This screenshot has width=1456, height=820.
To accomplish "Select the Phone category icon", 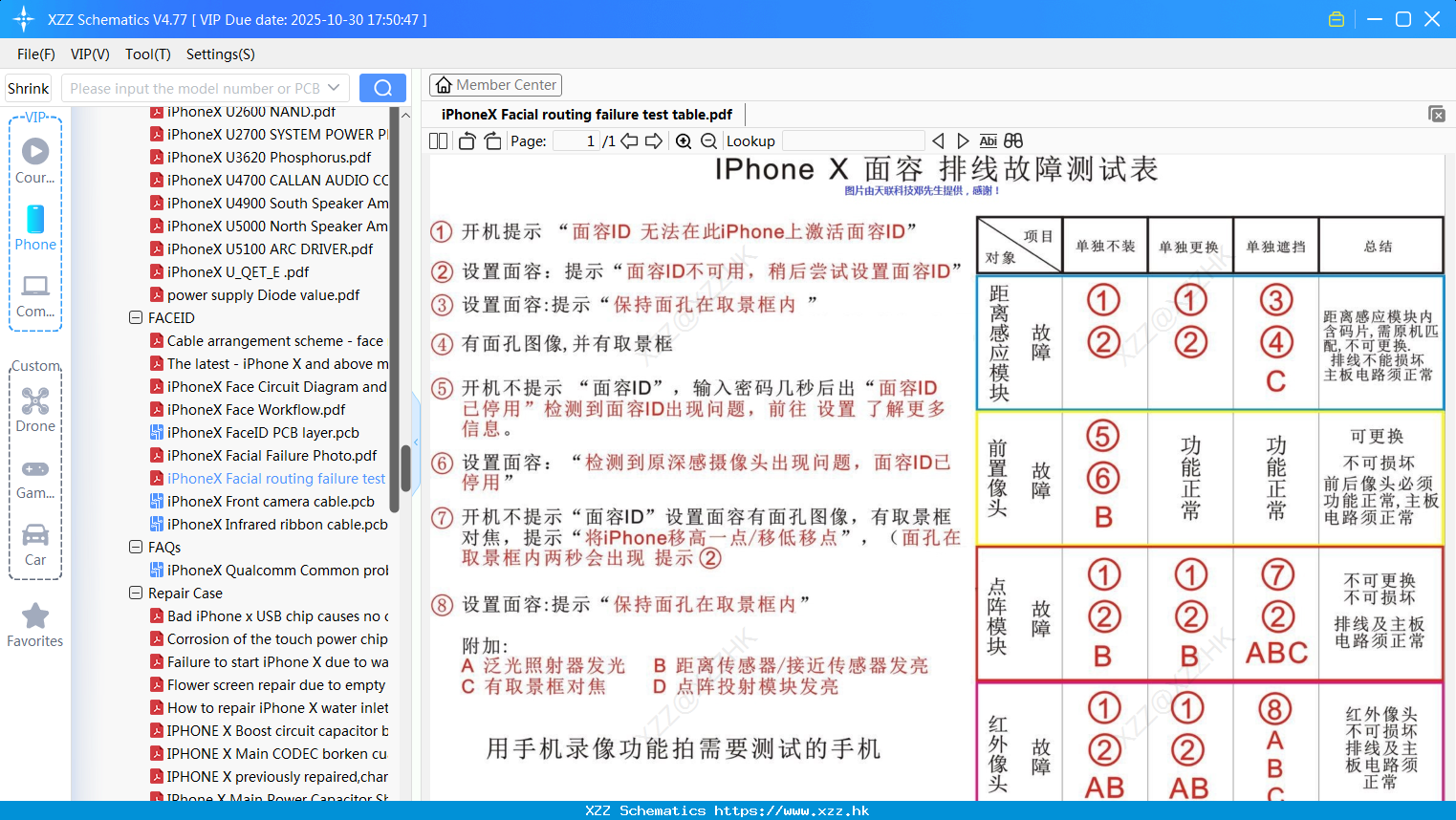I will [x=35, y=227].
